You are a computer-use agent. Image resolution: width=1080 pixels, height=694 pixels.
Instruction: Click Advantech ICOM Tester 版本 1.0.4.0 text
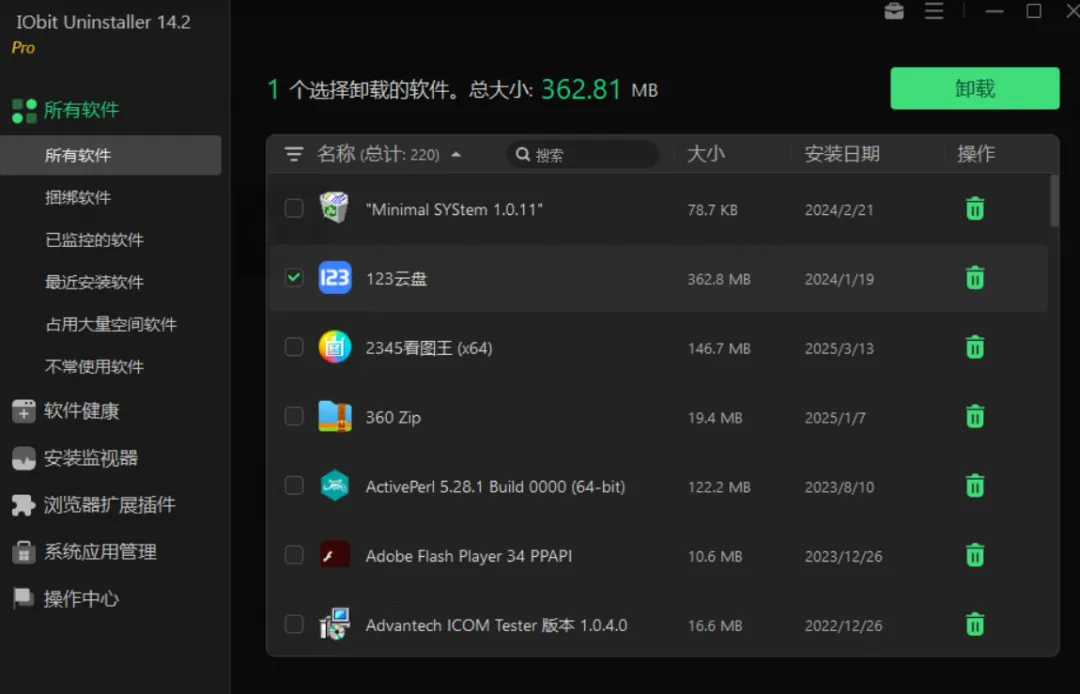497,625
